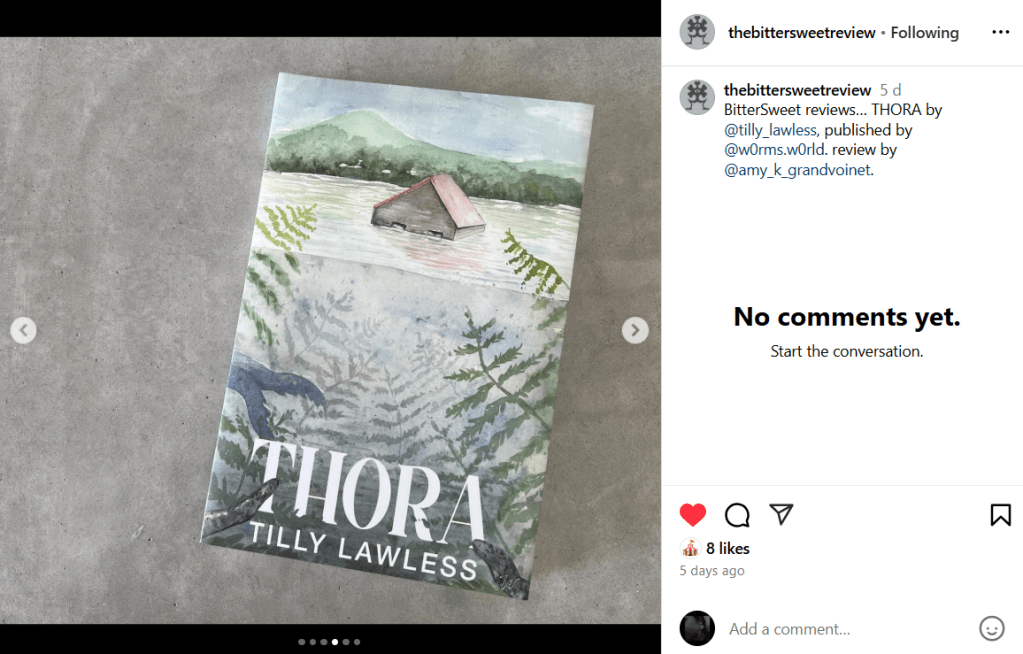Screen dimensions: 1023x654
Task: Save post with the bookmark icon
Action: pyautogui.click(x=1000, y=515)
